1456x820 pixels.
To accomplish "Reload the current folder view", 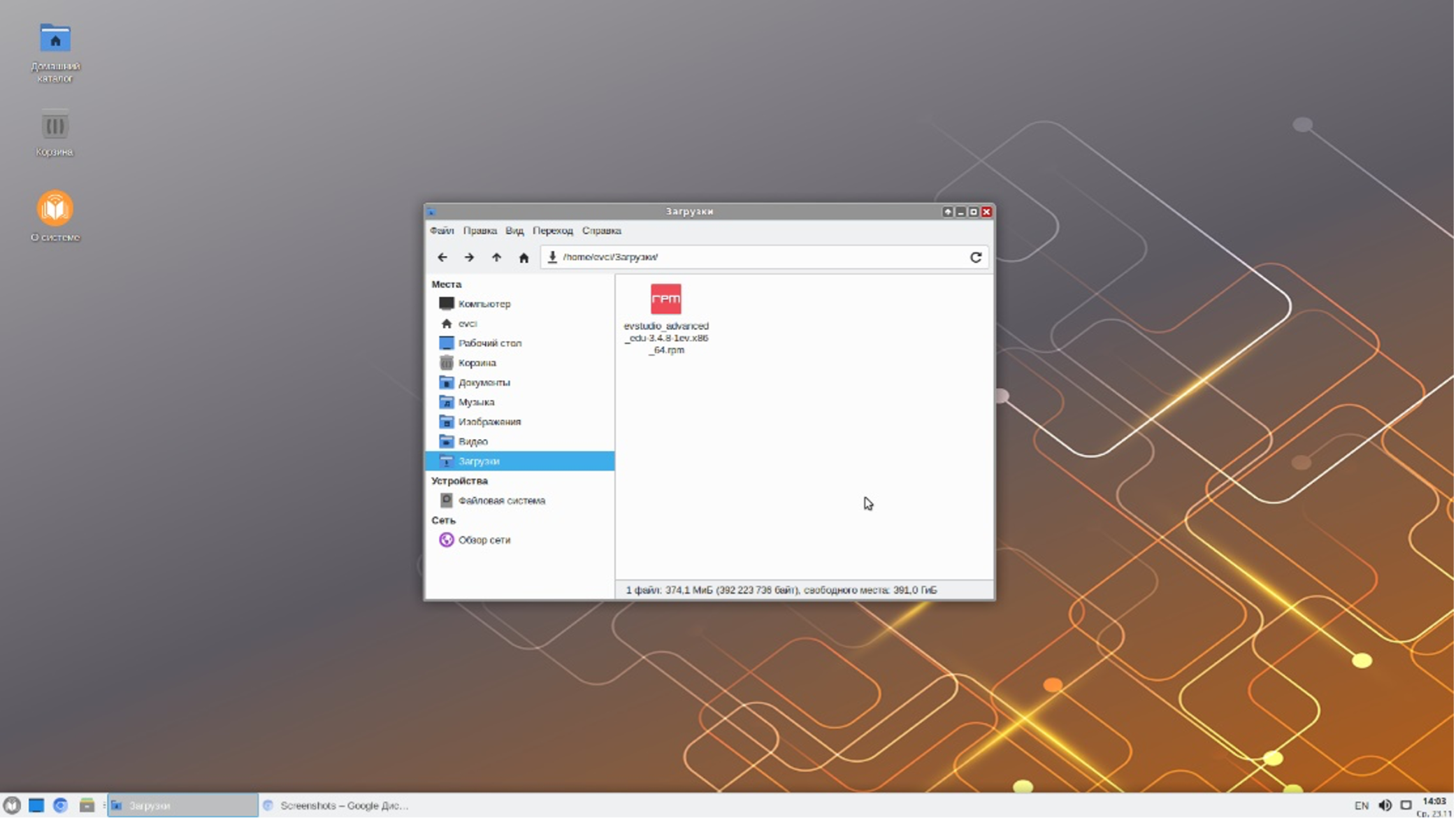I will click(976, 257).
